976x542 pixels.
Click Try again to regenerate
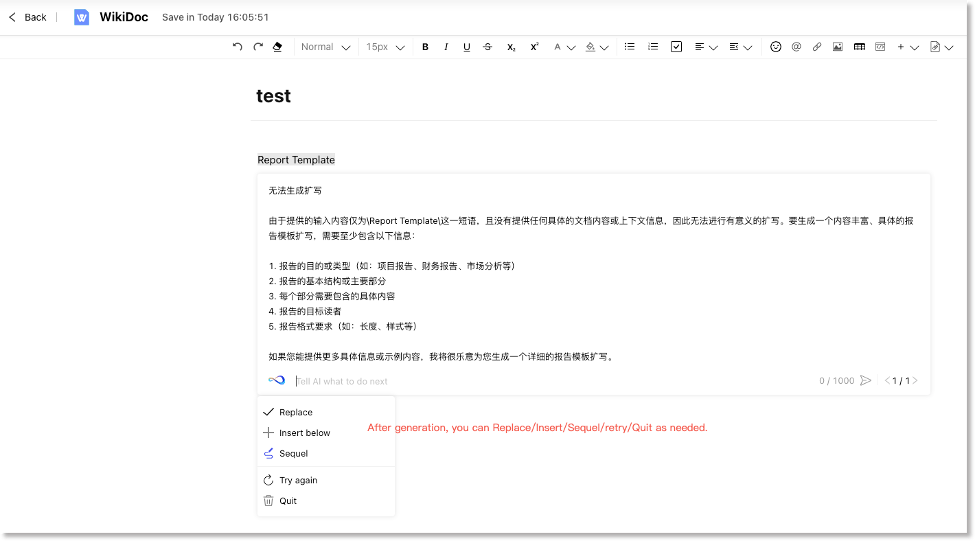point(298,480)
